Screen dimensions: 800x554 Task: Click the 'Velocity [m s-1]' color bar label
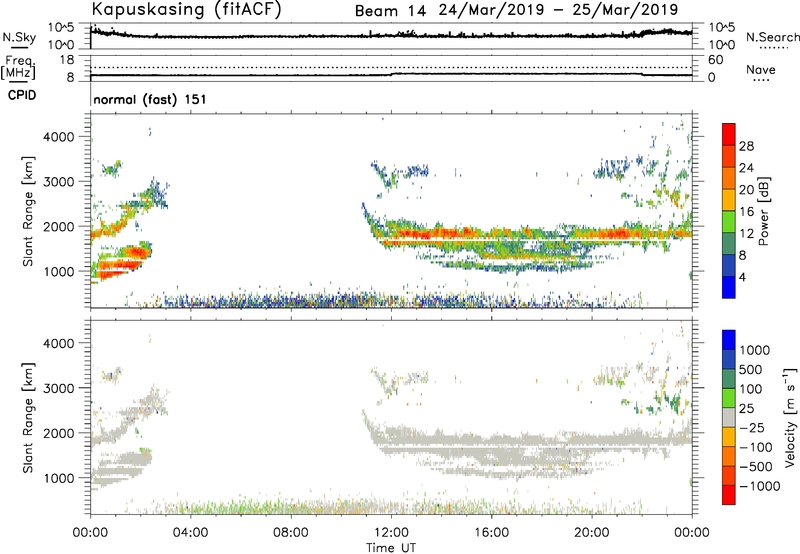click(789, 417)
